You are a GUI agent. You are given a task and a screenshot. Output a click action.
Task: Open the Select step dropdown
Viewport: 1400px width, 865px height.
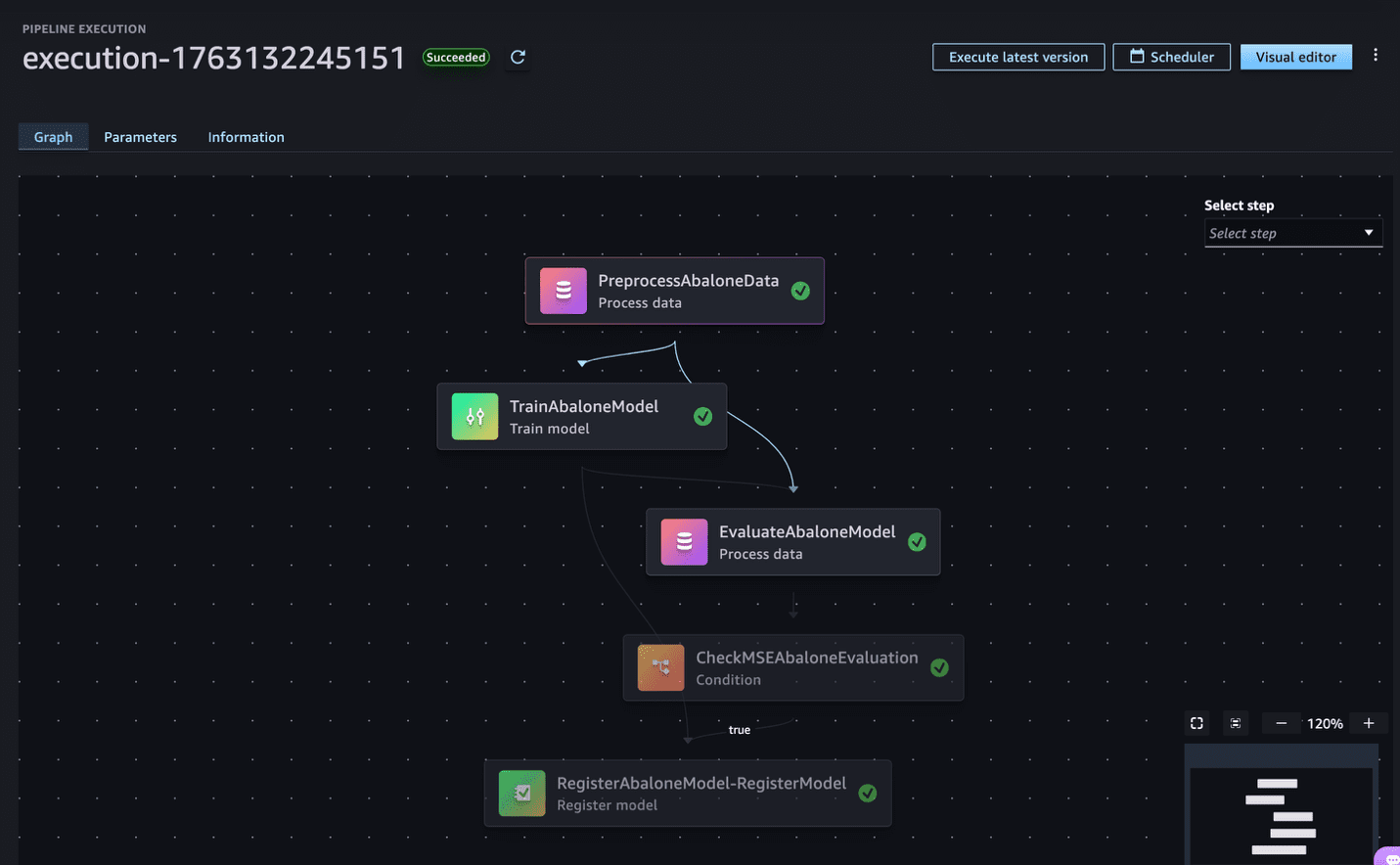click(1282, 233)
